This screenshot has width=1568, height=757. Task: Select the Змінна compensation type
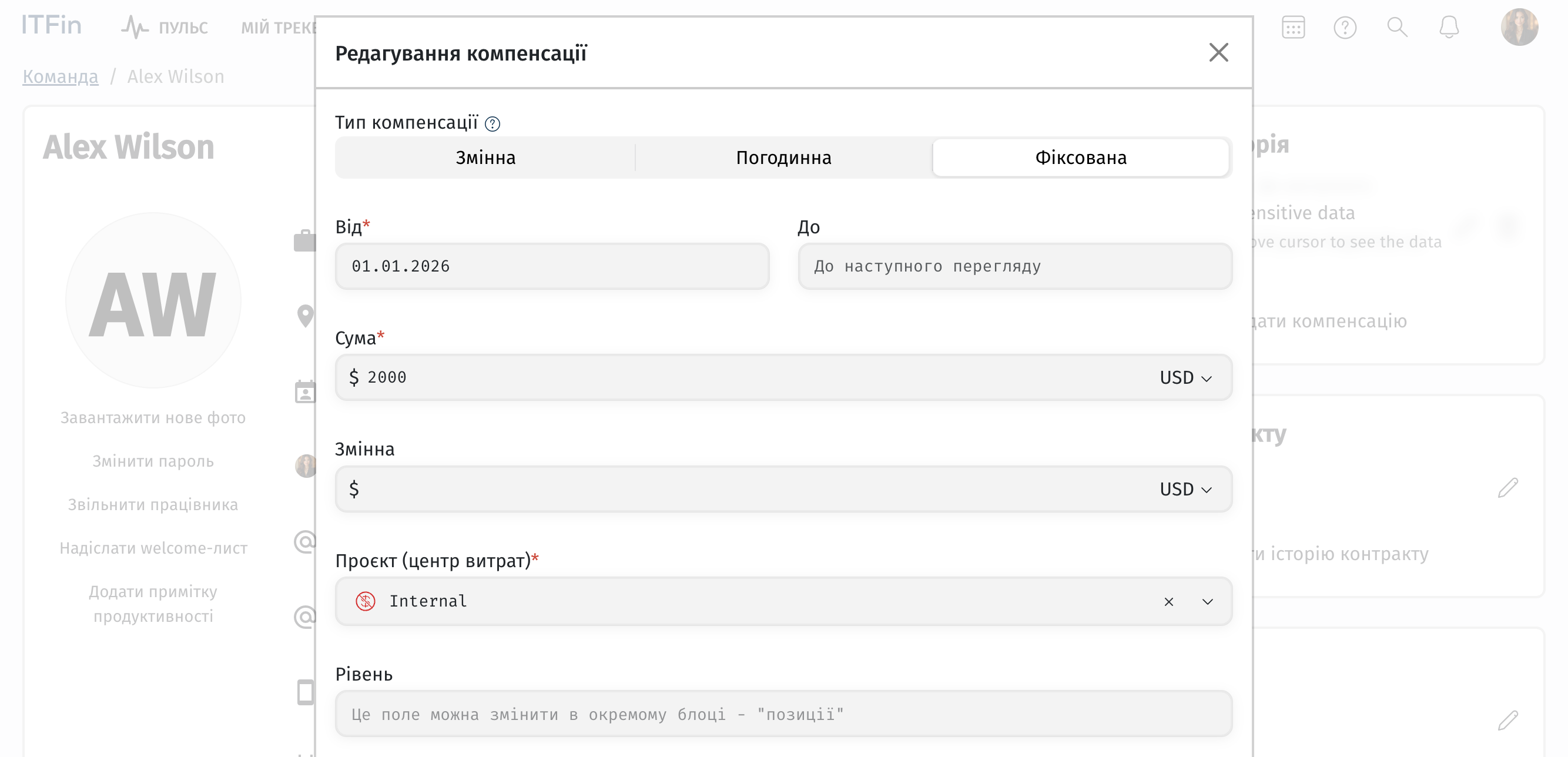click(485, 158)
